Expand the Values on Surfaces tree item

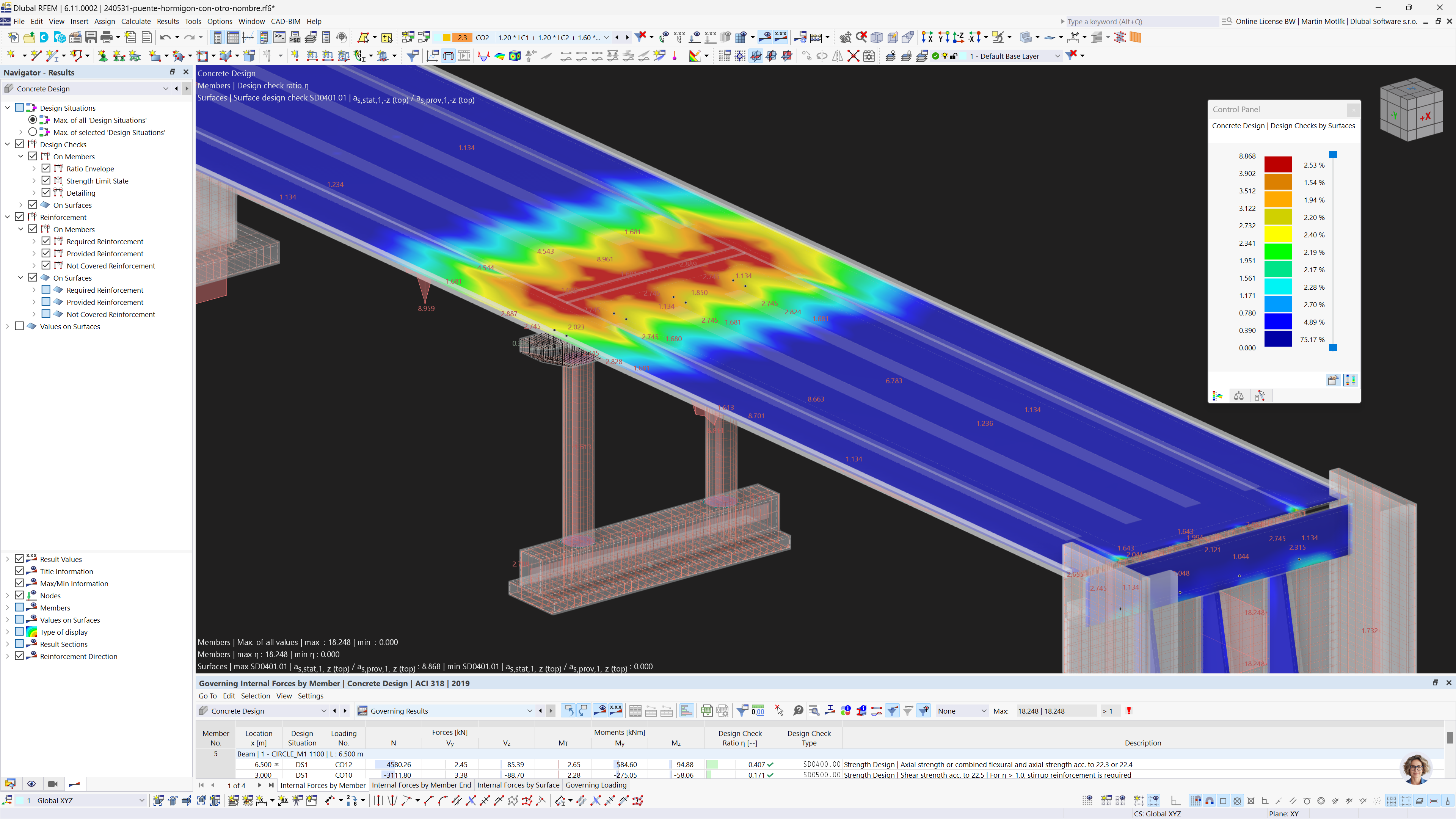7,326
